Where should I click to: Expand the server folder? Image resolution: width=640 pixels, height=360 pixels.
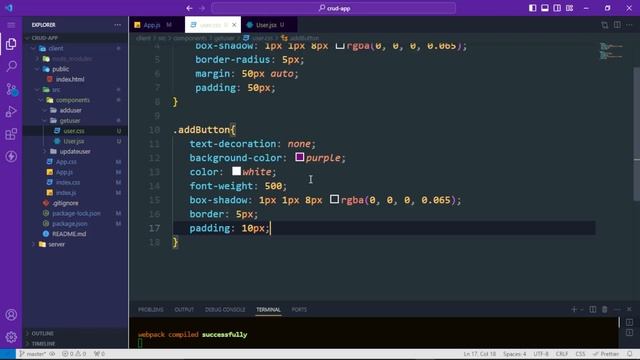click(x=75, y=244)
